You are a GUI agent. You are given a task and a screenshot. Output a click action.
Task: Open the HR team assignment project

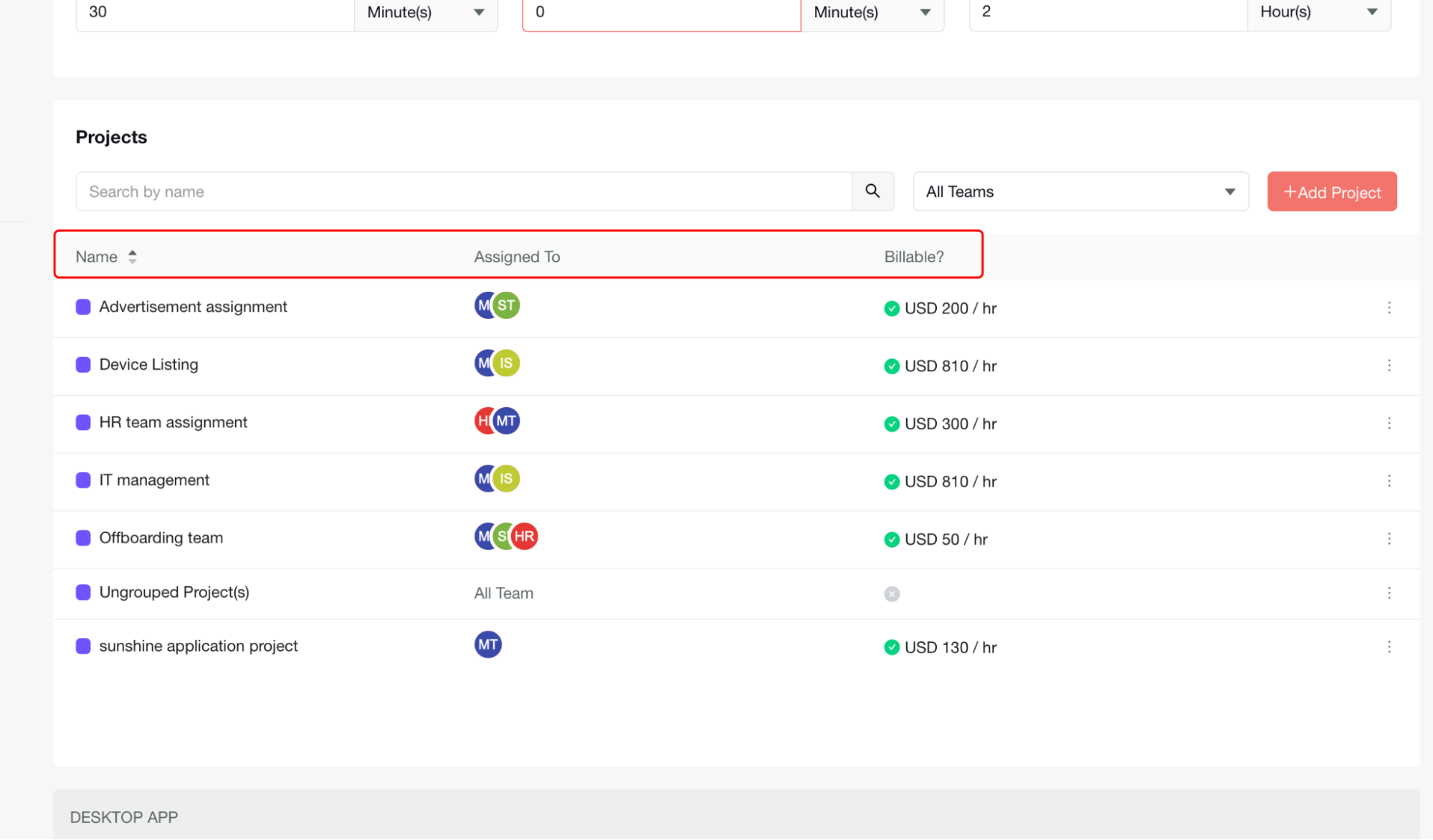coord(173,422)
